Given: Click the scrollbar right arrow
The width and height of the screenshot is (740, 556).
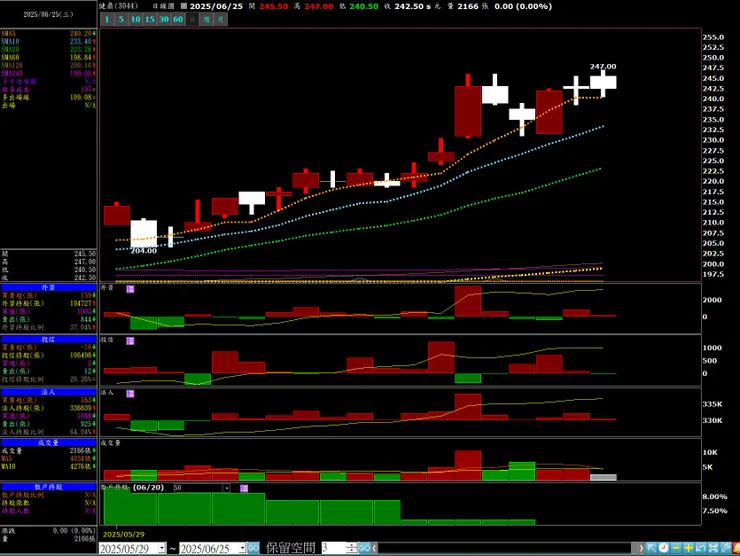Looking at the screenshot, I should (640, 548).
